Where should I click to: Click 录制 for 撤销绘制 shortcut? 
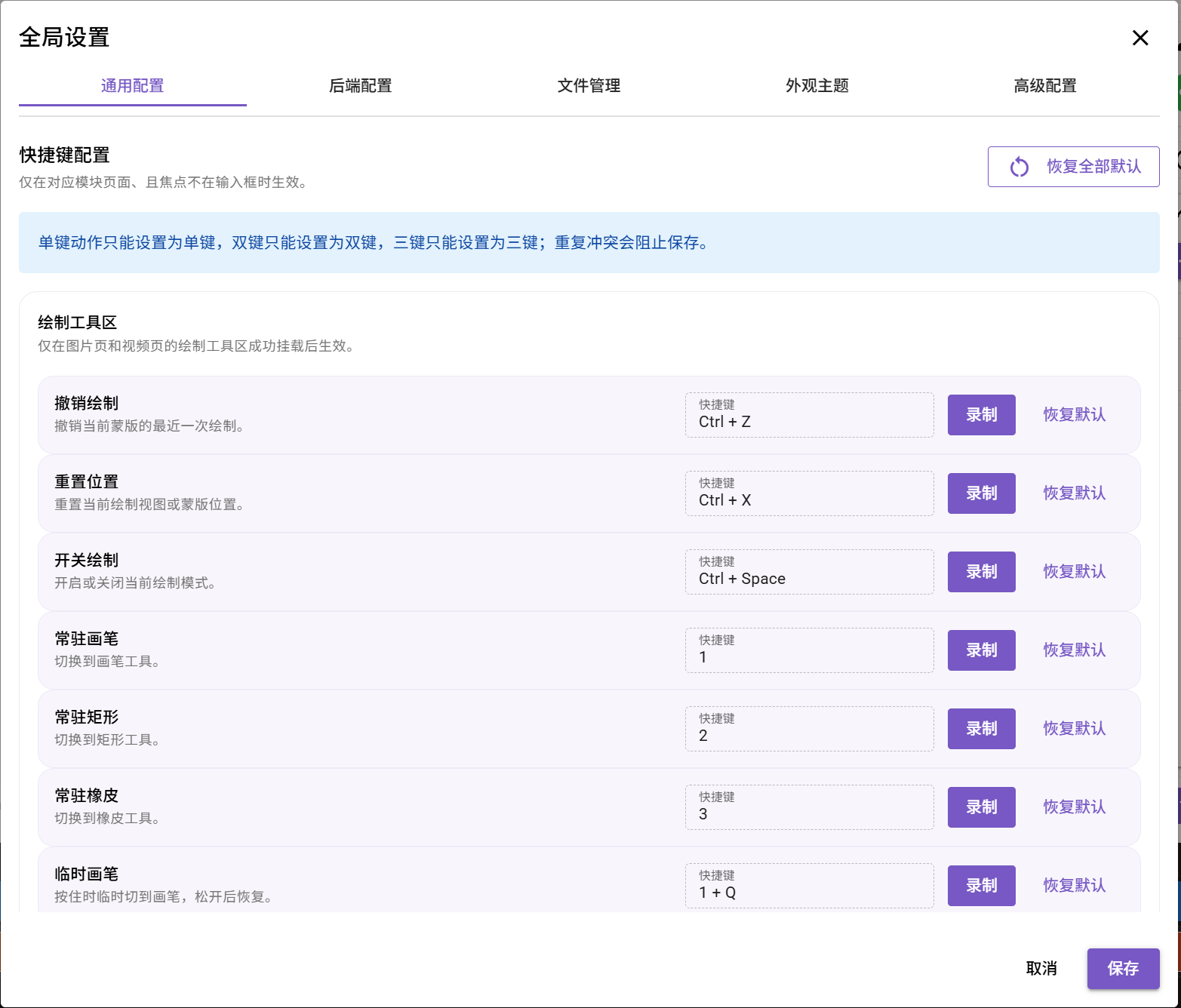(x=981, y=415)
